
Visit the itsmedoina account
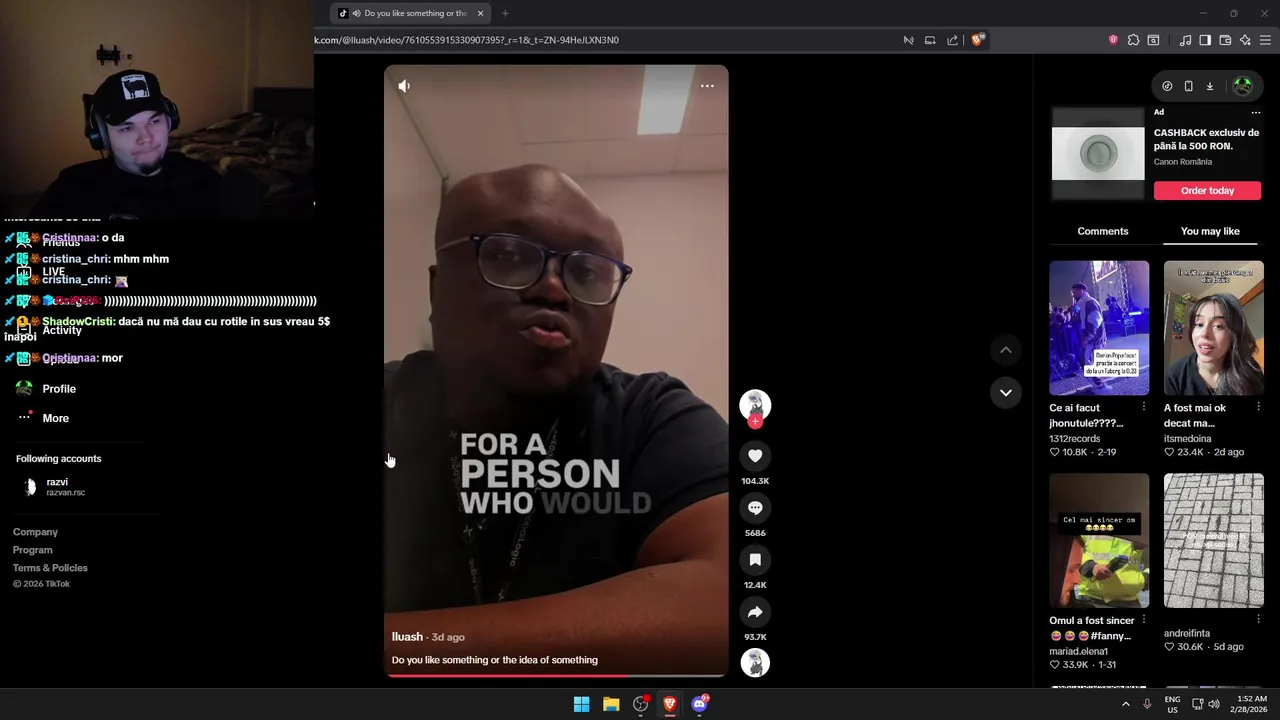[x=1187, y=439]
